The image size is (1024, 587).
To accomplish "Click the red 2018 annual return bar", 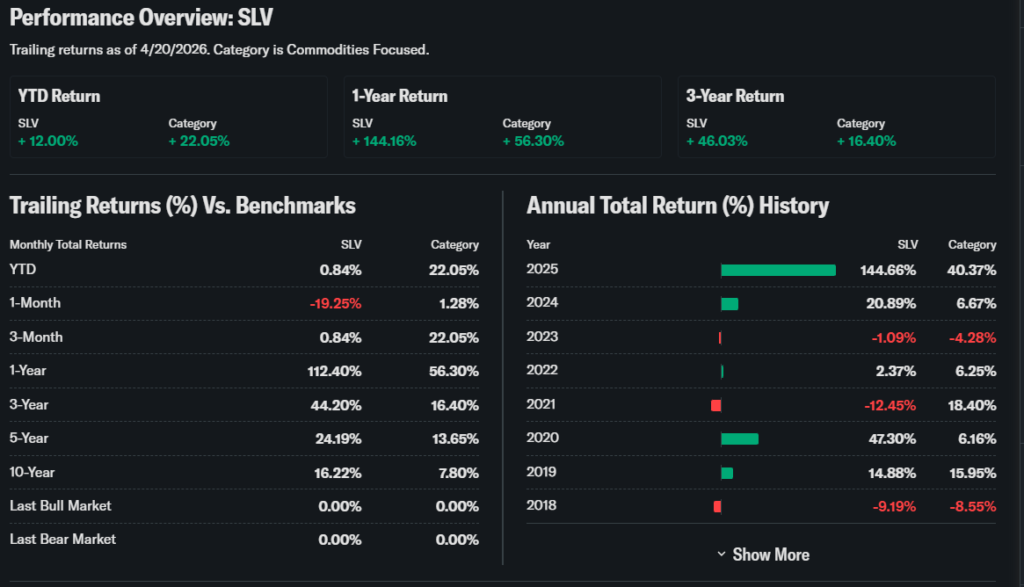I will pos(717,507).
